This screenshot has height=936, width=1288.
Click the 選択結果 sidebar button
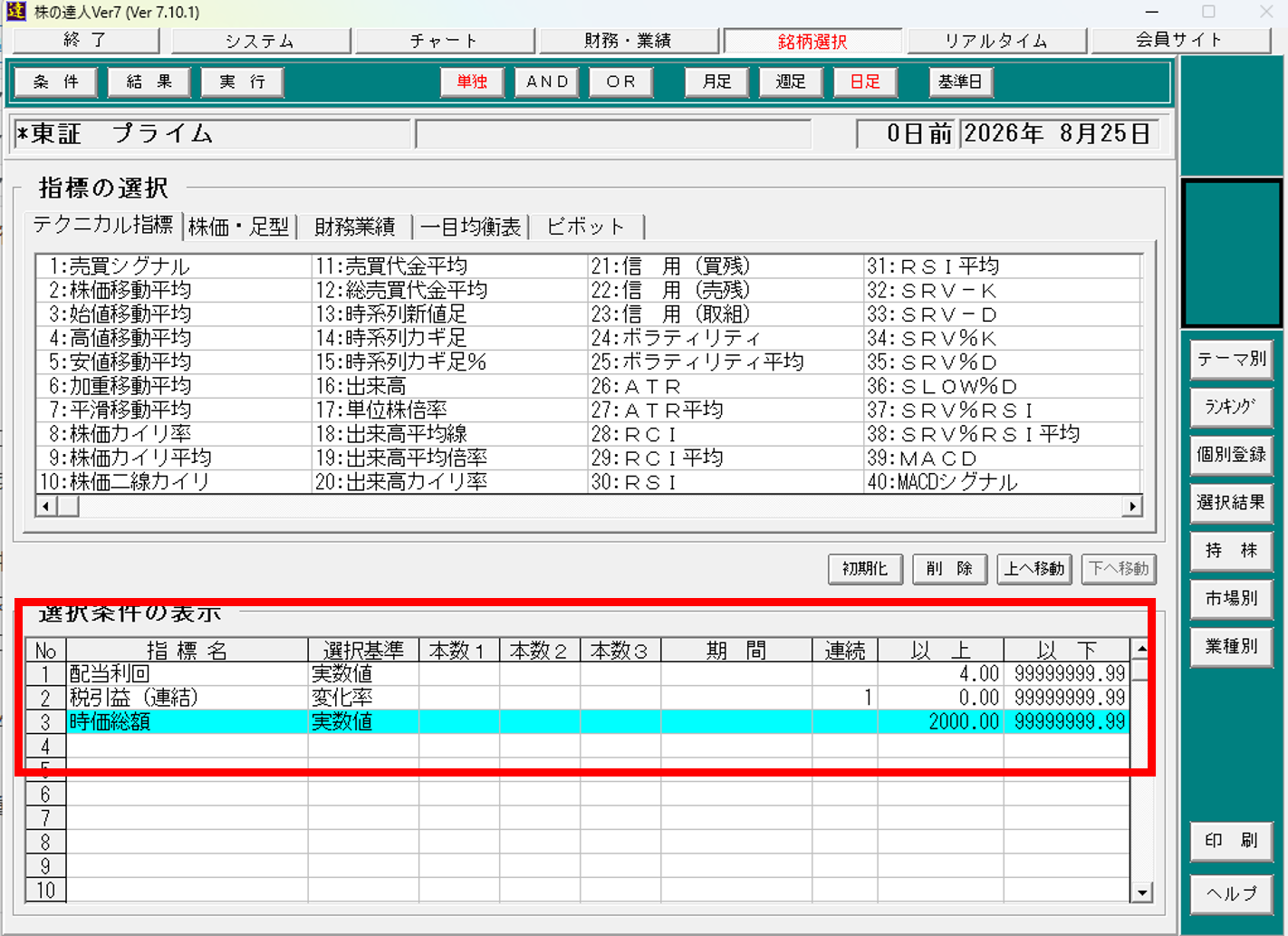pos(1231,503)
